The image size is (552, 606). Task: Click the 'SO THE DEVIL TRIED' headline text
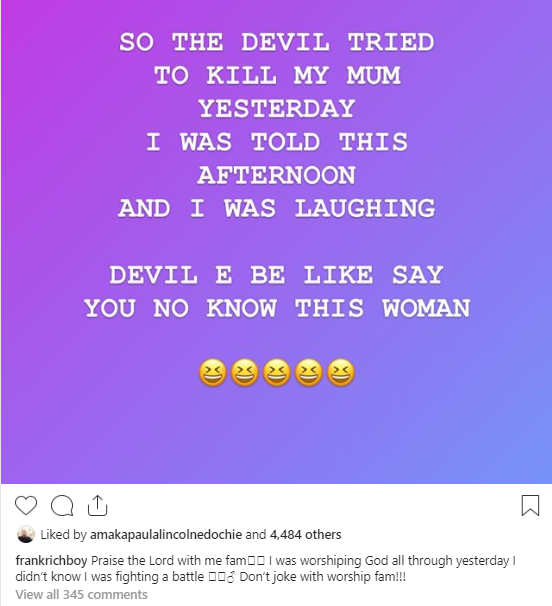(277, 42)
